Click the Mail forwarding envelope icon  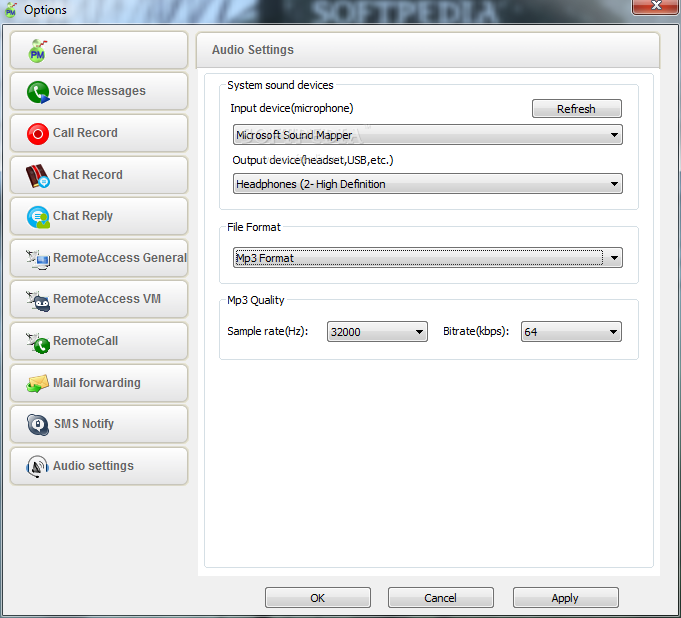point(37,383)
